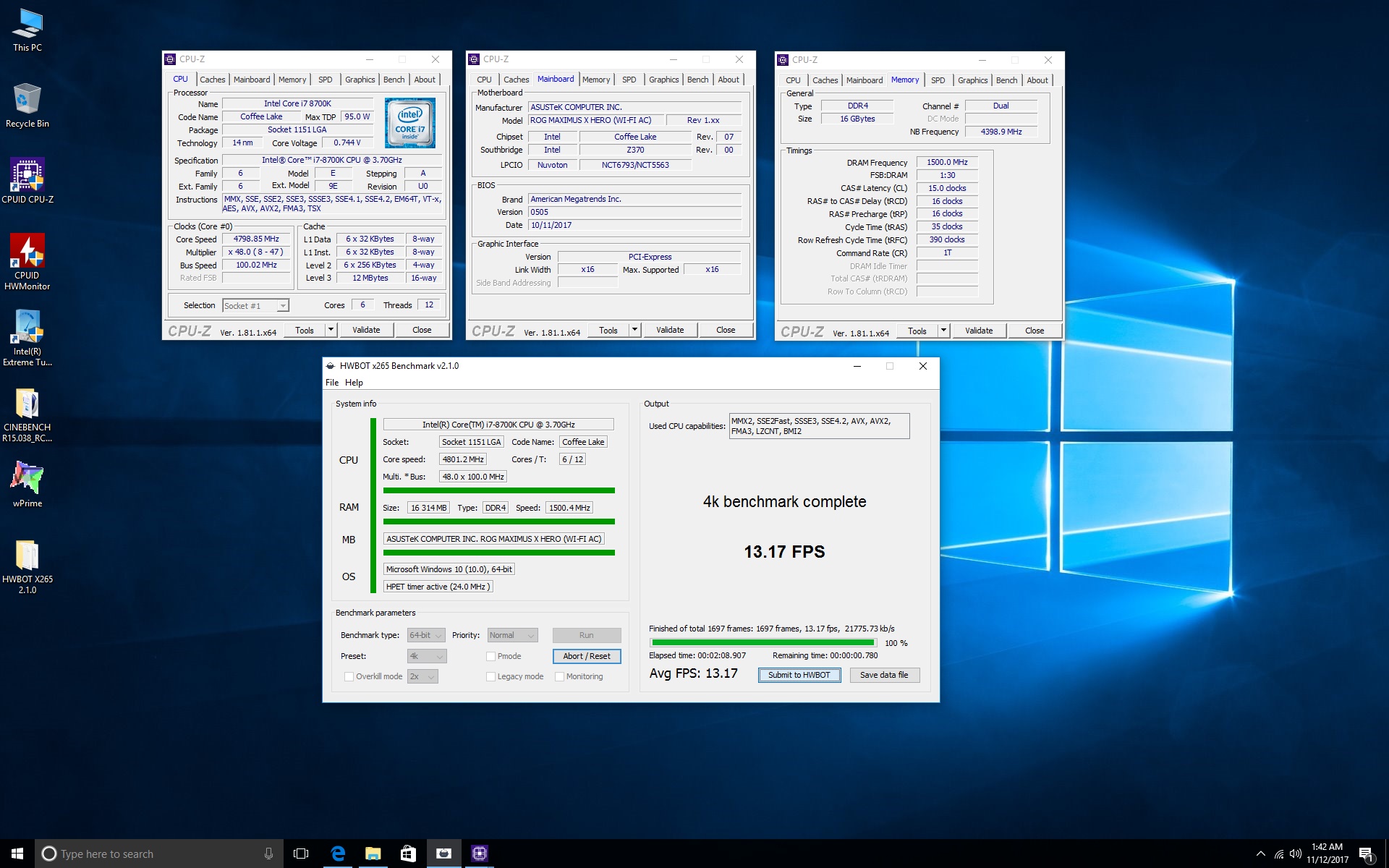Expand Tools arrow in Mainboard window
This screenshot has width=1389, height=868.
(635, 330)
